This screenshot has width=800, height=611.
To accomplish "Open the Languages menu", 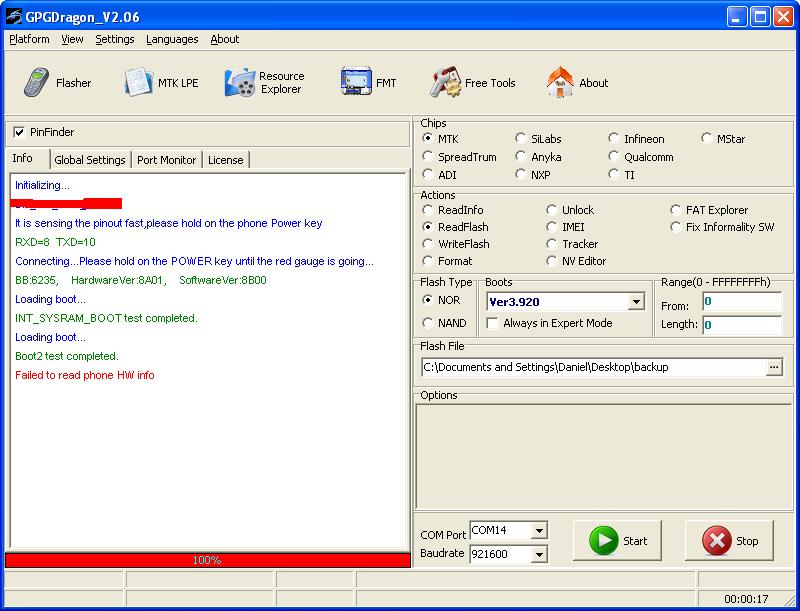I will pos(172,39).
